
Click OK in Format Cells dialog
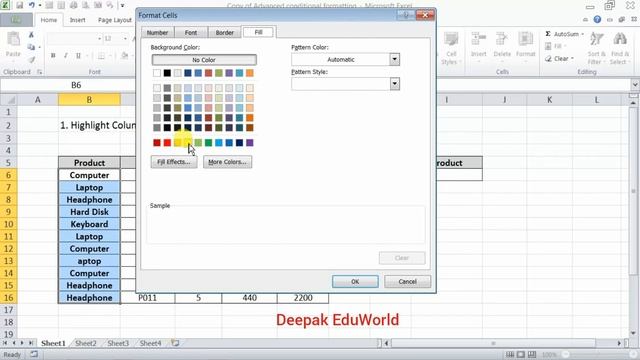(355, 282)
